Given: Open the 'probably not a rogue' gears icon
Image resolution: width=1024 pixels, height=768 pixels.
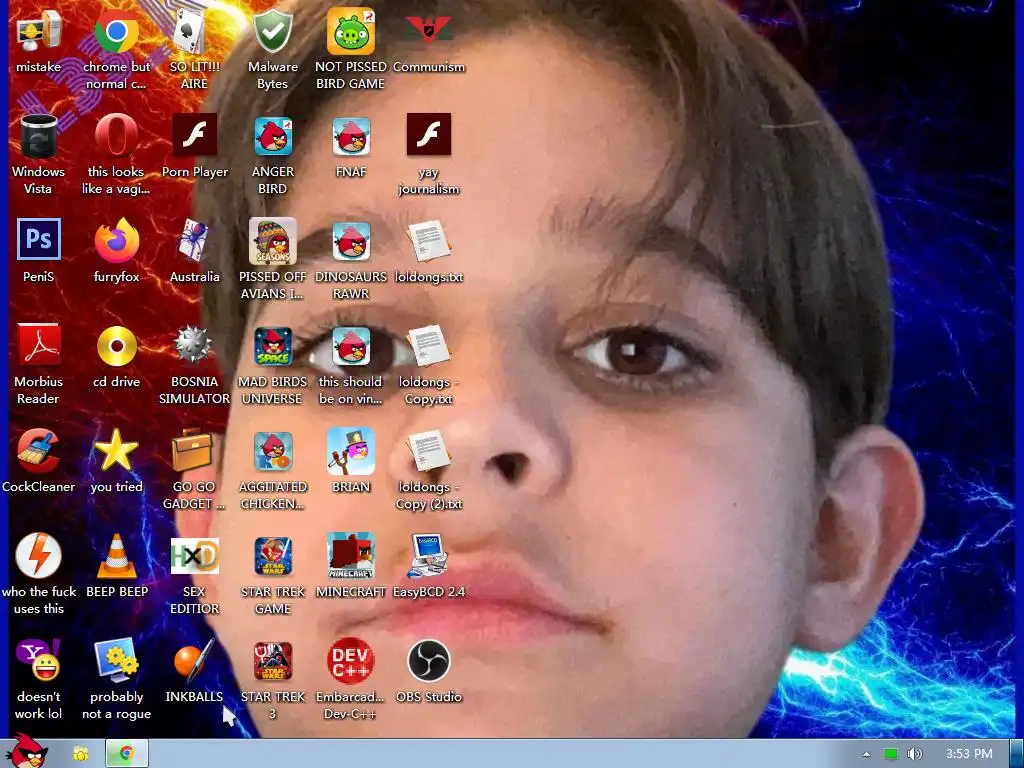Looking at the screenshot, I should click(116, 660).
